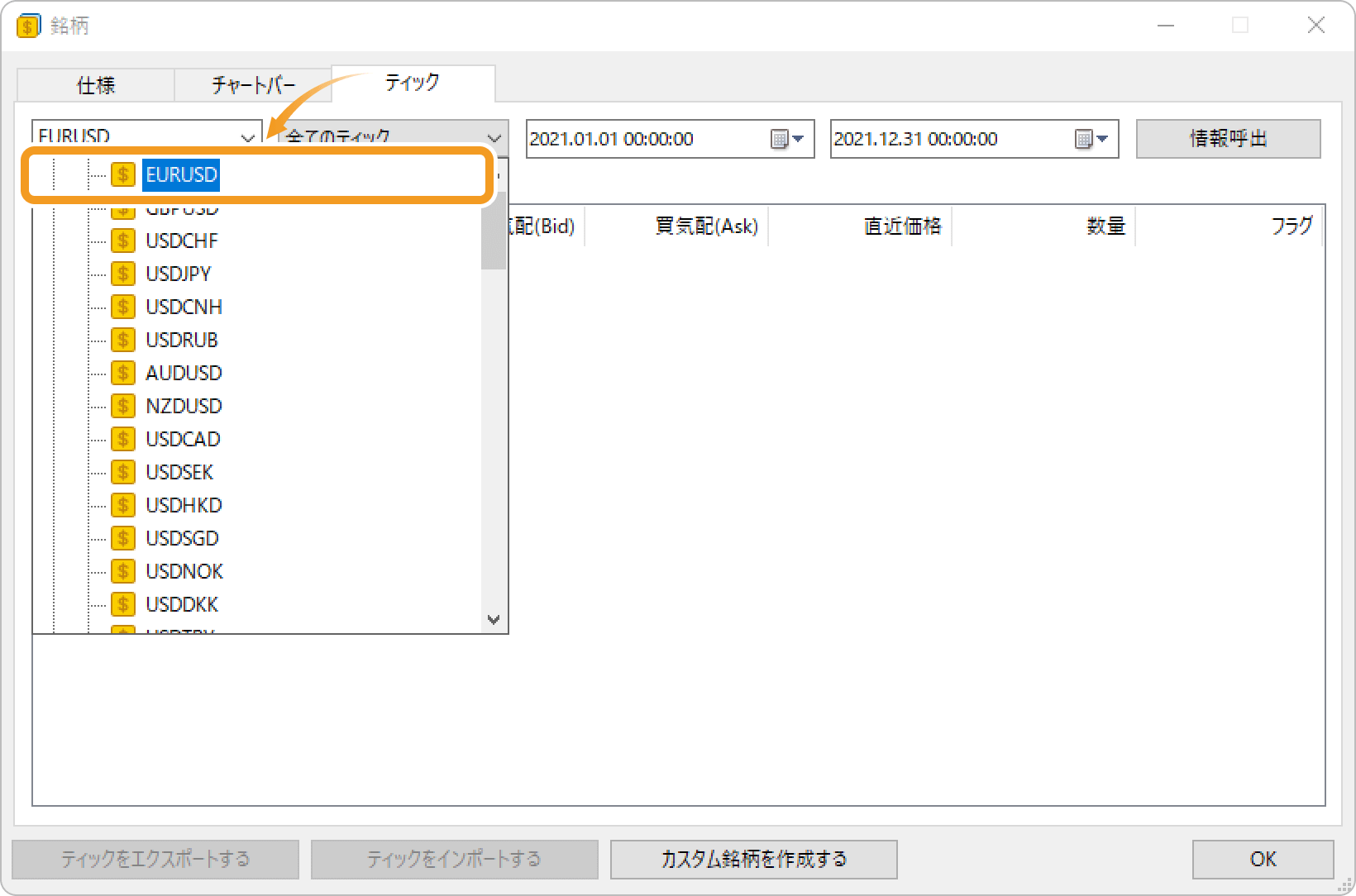Select USDRUB in the symbol list
This screenshot has height=896, width=1356.
click(182, 340)
